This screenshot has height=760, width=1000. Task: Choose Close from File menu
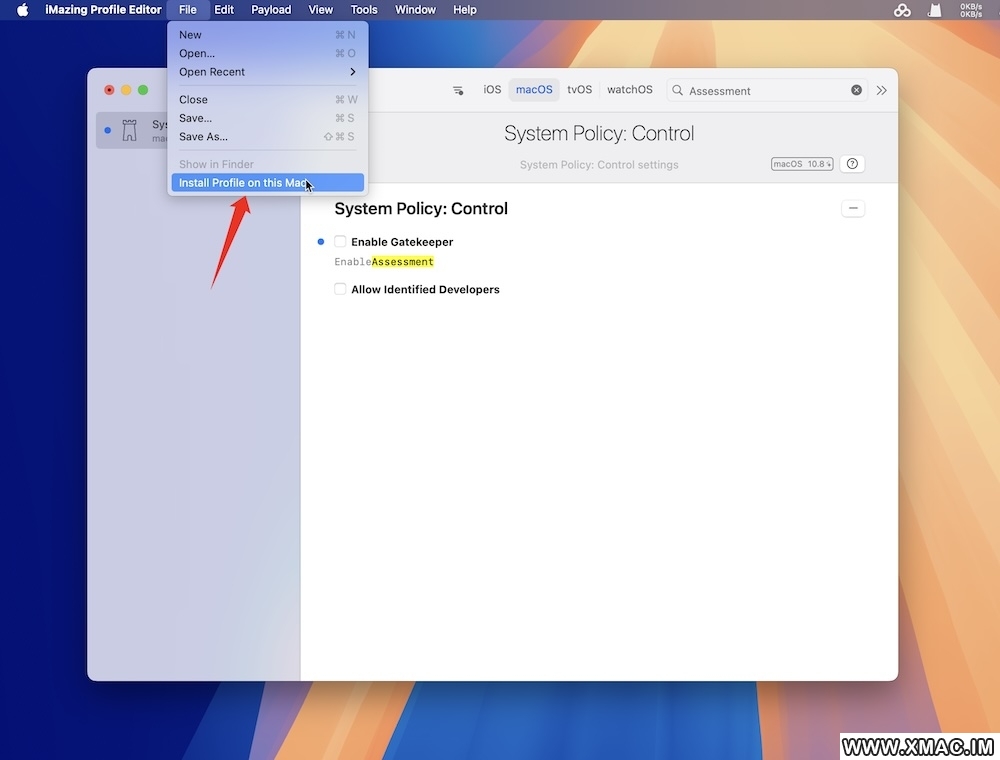click(267, 99)
